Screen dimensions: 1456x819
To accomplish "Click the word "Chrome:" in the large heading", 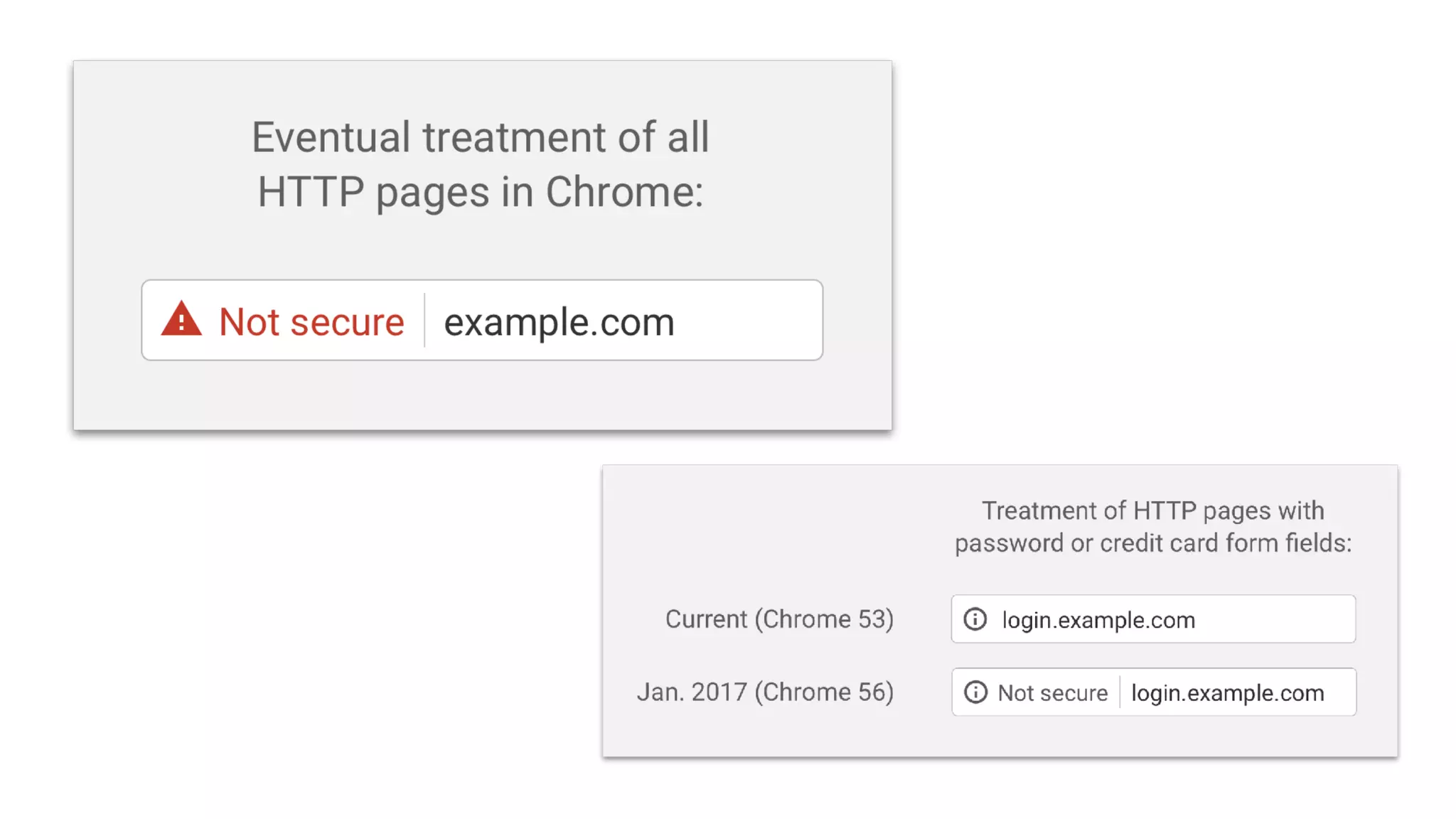I will coord(624,192).
